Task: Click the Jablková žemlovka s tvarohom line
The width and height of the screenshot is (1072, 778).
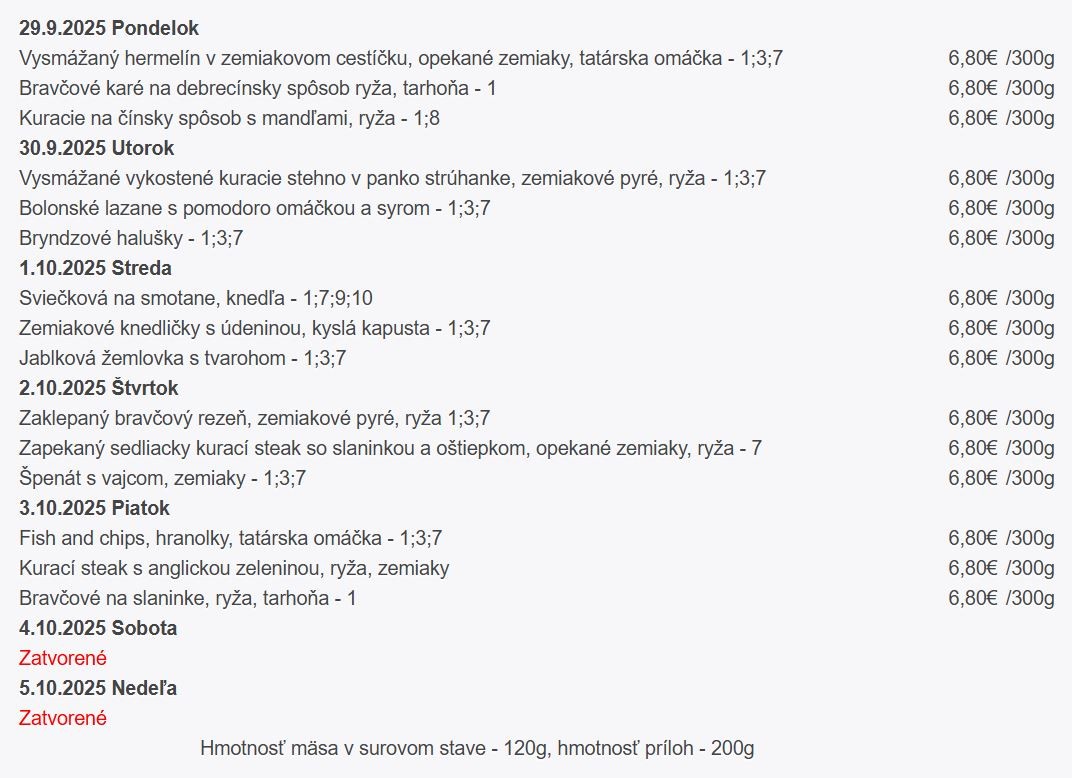Action: click(x=182, y=358)
